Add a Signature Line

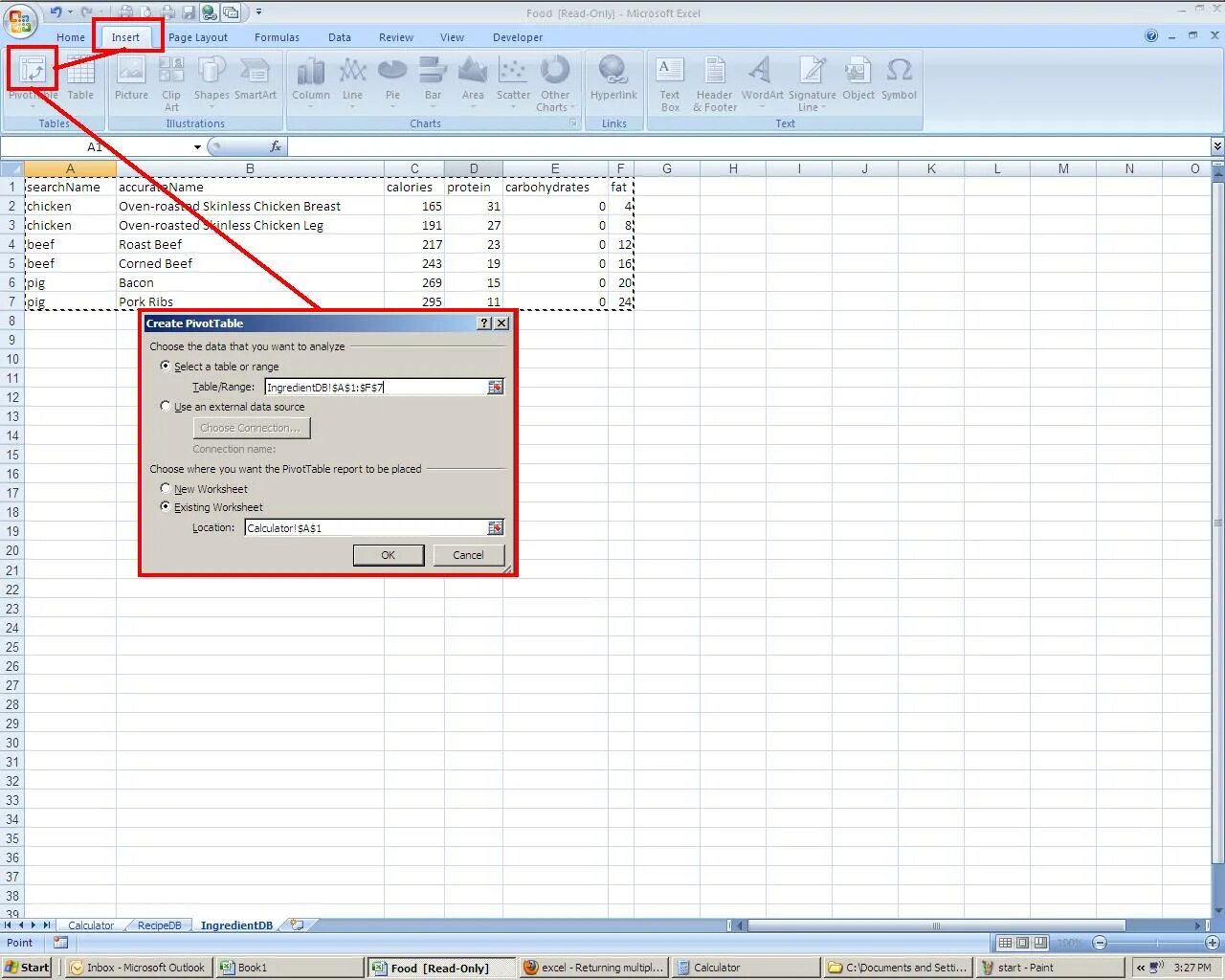[813, 83]
